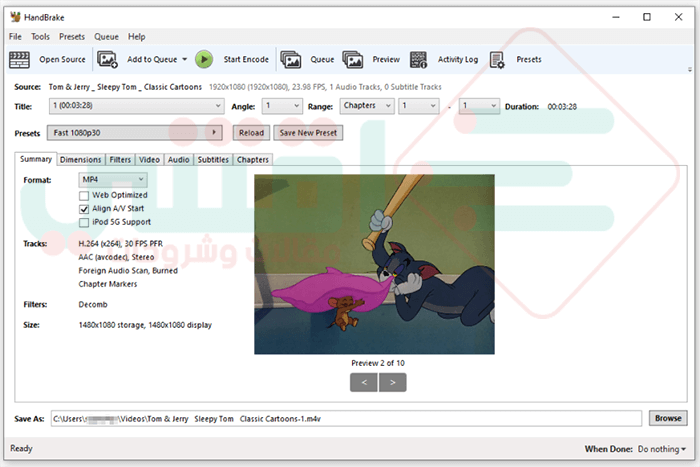Switch to the Audio tab
Screen dimensions: 700x467
tap(179, 160)
